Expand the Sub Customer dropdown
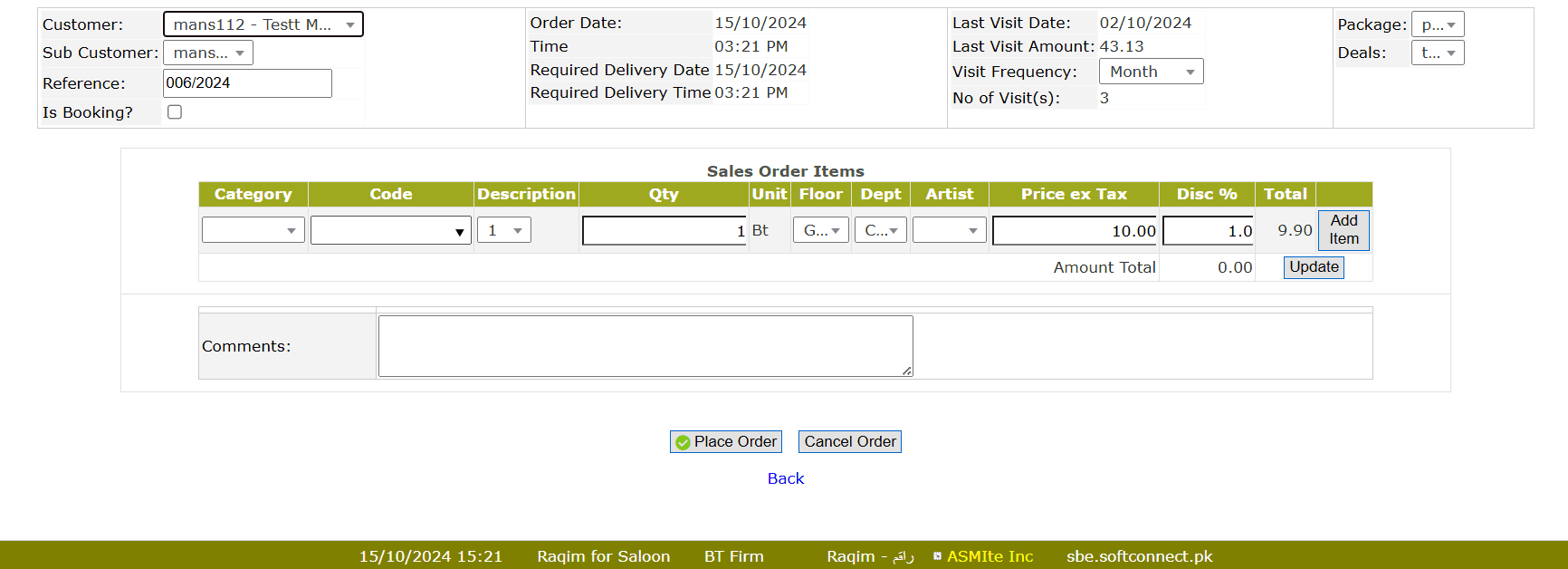This screenshot has width=1568, height=569. [208, 53]
